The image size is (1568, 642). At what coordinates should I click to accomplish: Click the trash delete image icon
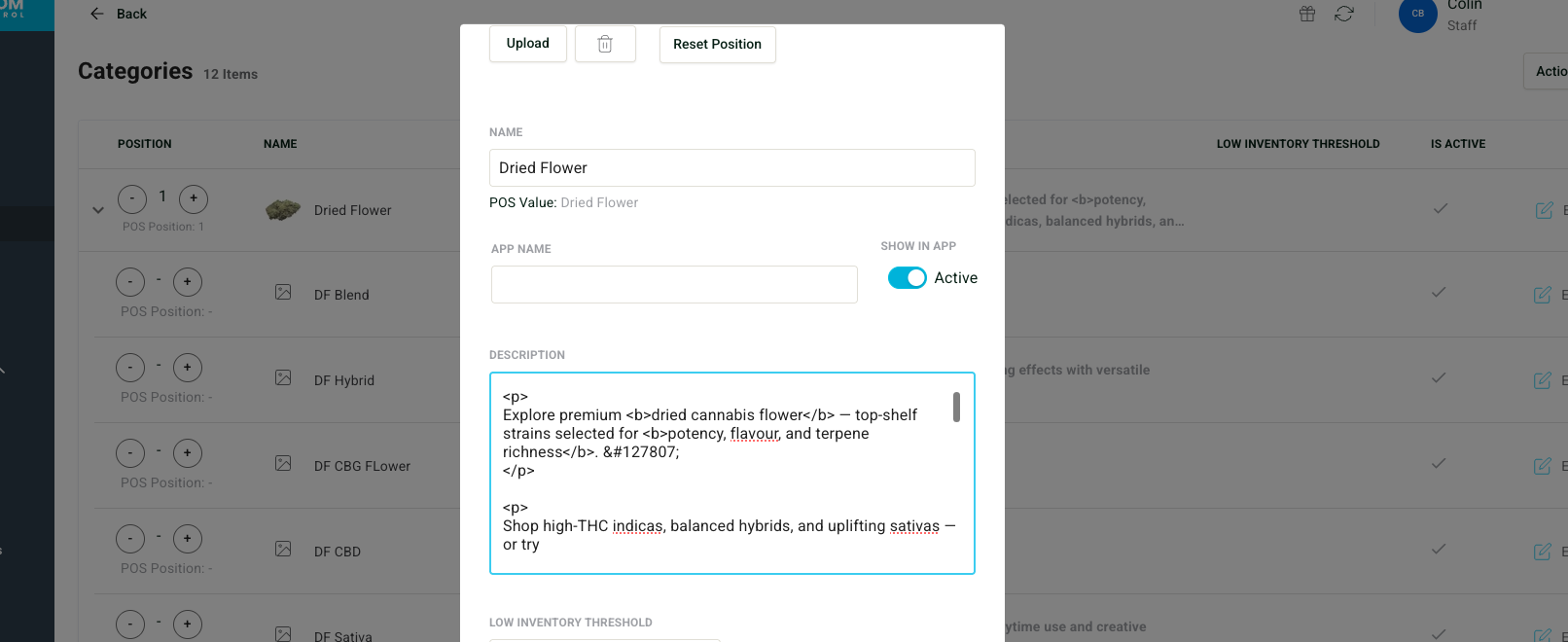click(605, 44)
